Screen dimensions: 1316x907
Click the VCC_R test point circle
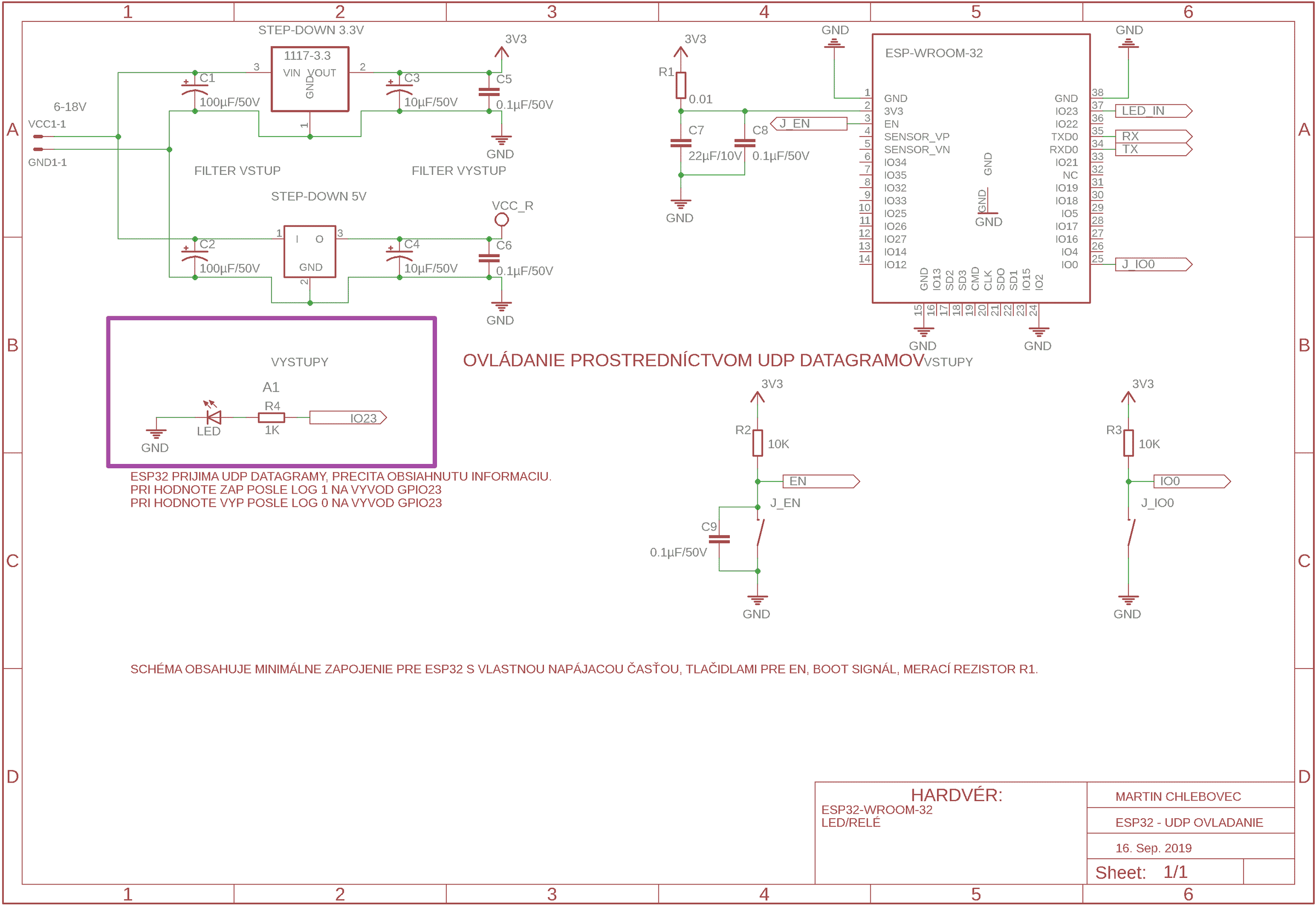click(x=501, y=219)
